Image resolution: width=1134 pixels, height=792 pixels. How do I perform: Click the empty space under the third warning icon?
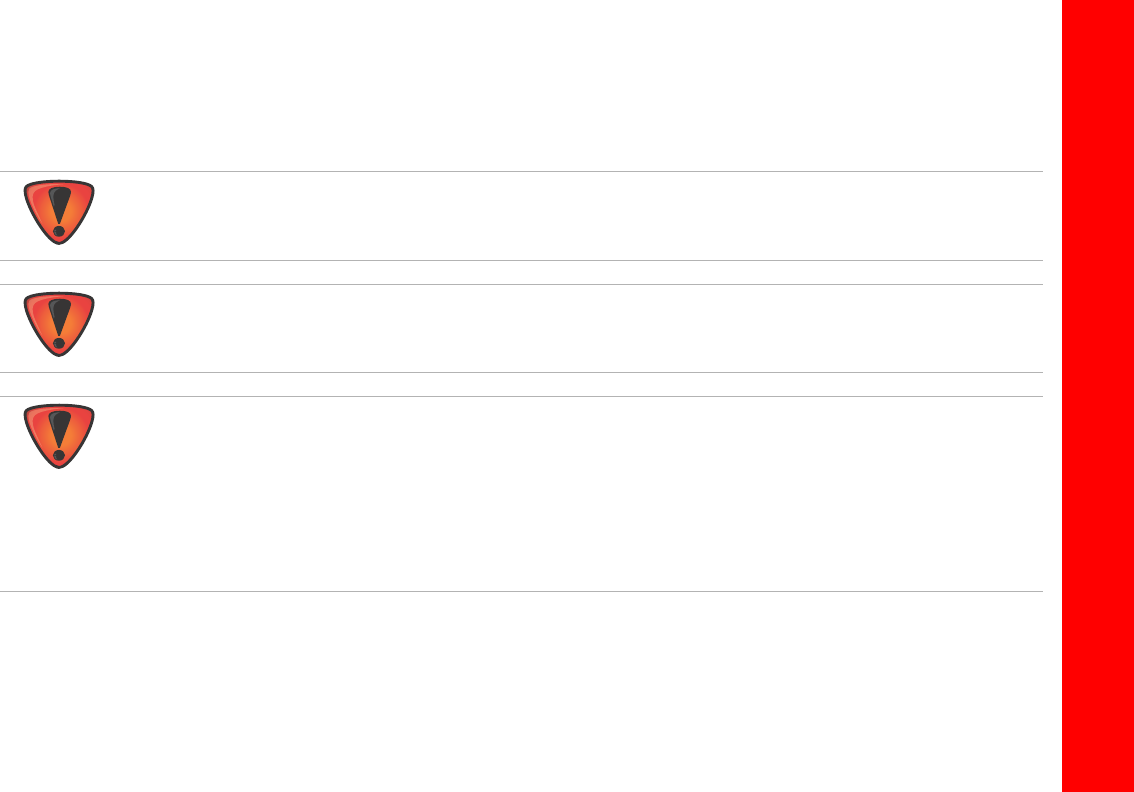[59, 530]
